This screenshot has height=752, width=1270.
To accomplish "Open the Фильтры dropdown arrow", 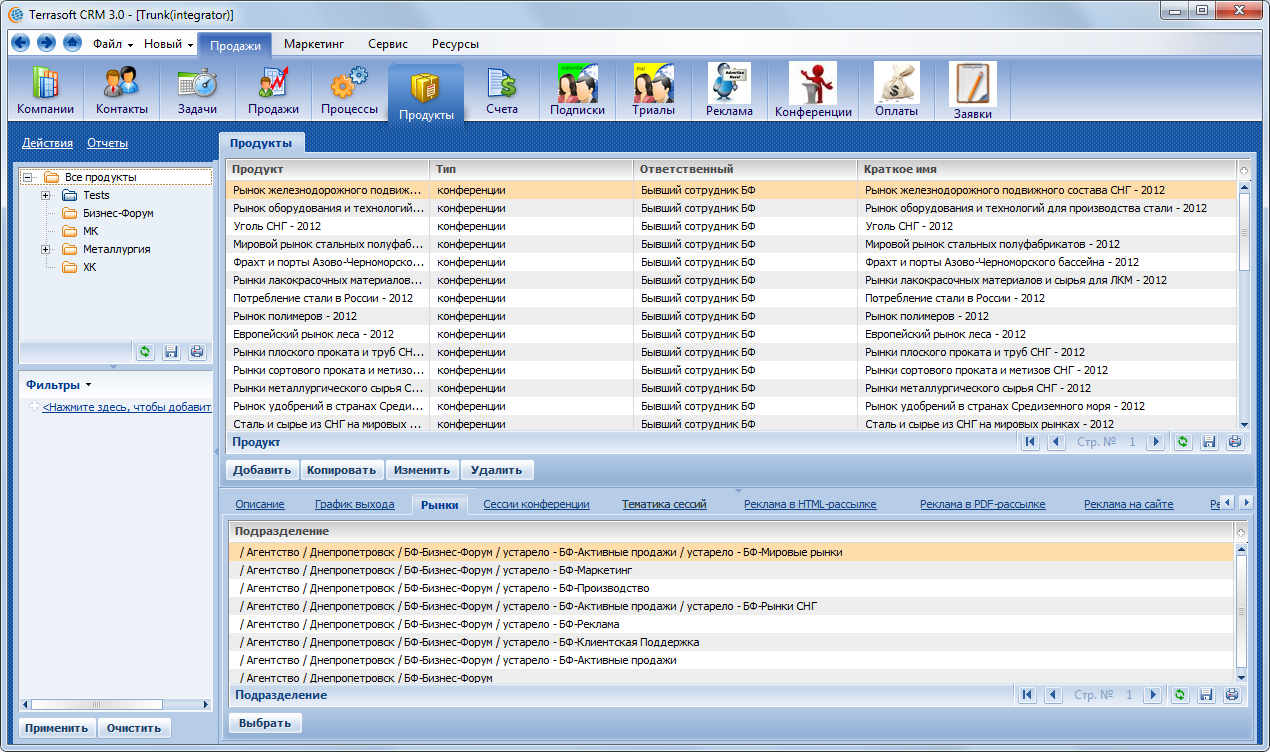I will tap(88, 385).
